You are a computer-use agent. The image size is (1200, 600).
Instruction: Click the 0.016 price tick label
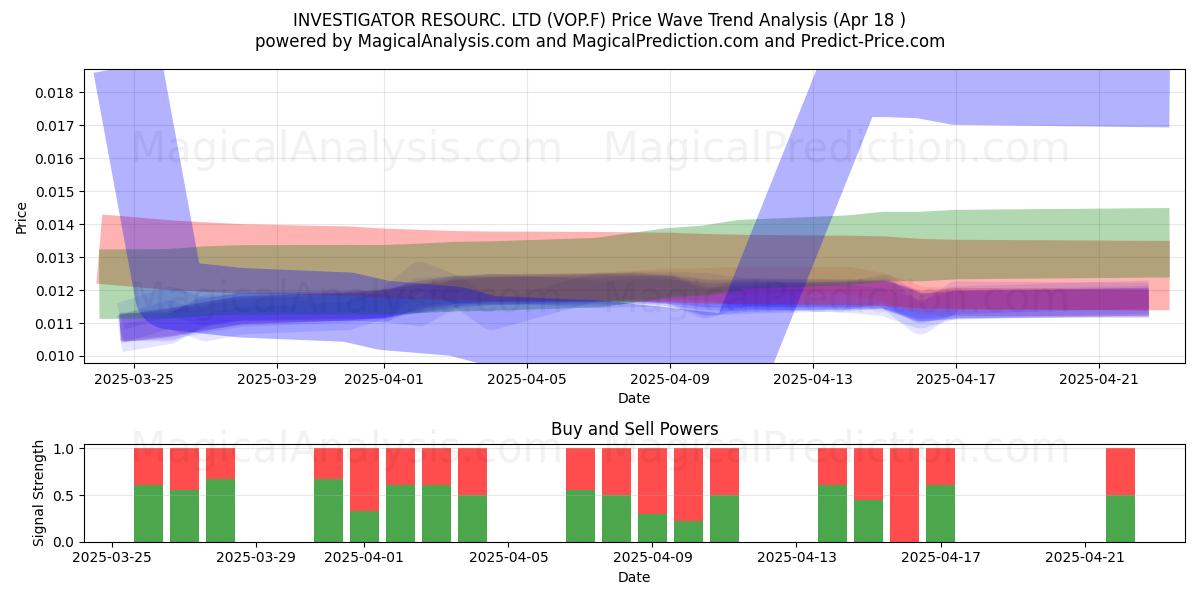click(x=56, y=159)
